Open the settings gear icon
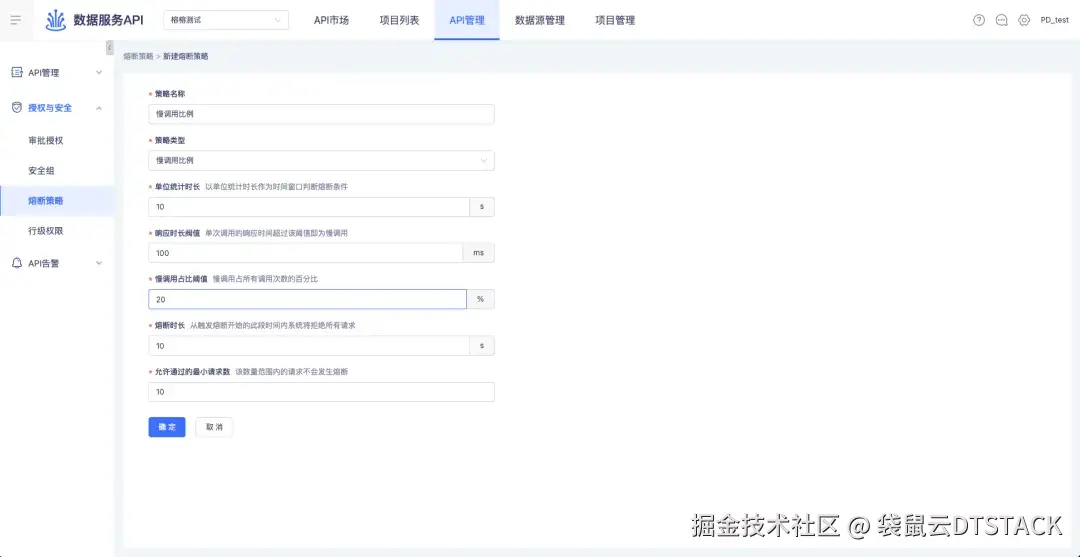1080x557 pixels. pos(1024,20)
